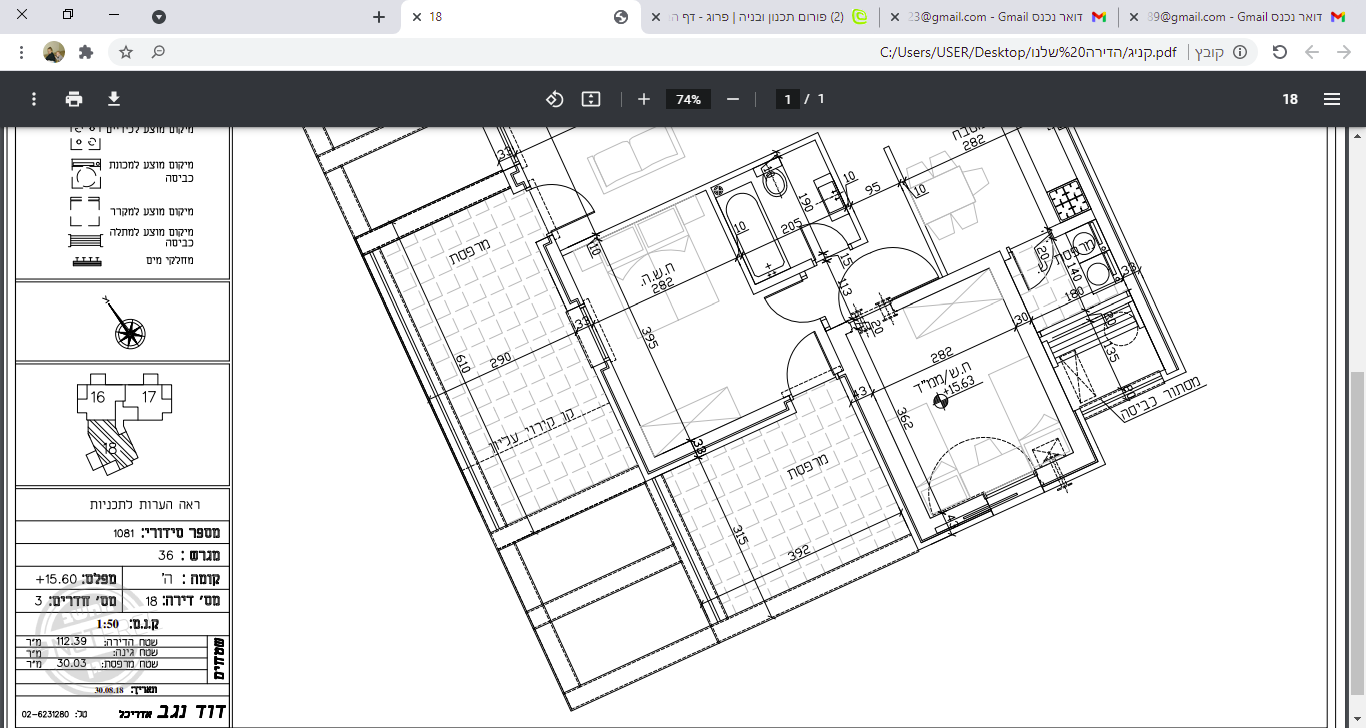Select the active tab titled 18
The width and height of the screenshot is (1366, 728).
520,17
